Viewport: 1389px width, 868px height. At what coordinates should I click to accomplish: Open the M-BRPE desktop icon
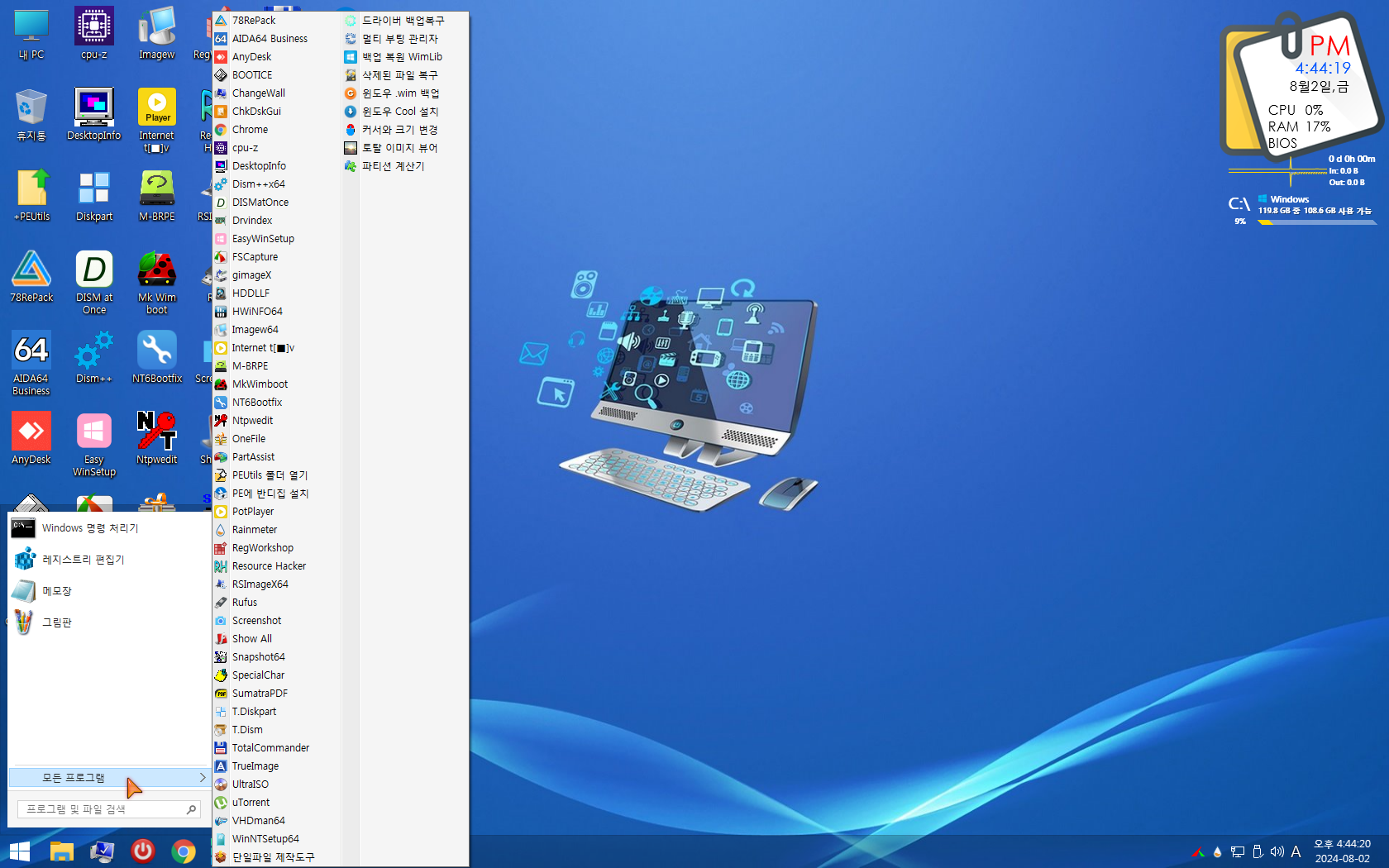(157, 196)
